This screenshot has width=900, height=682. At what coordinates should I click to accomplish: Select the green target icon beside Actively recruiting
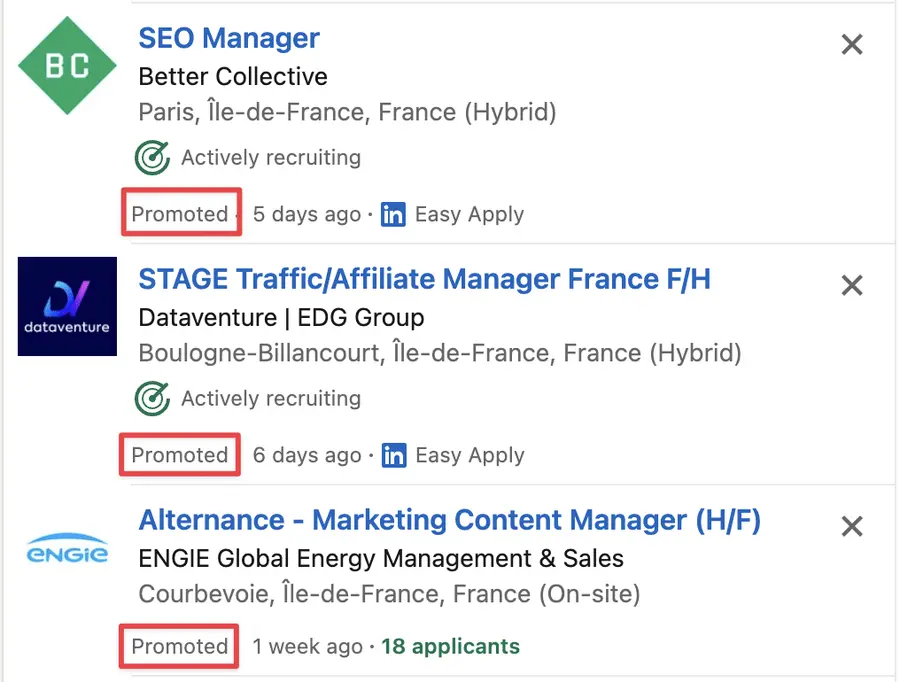coord(151,157)
